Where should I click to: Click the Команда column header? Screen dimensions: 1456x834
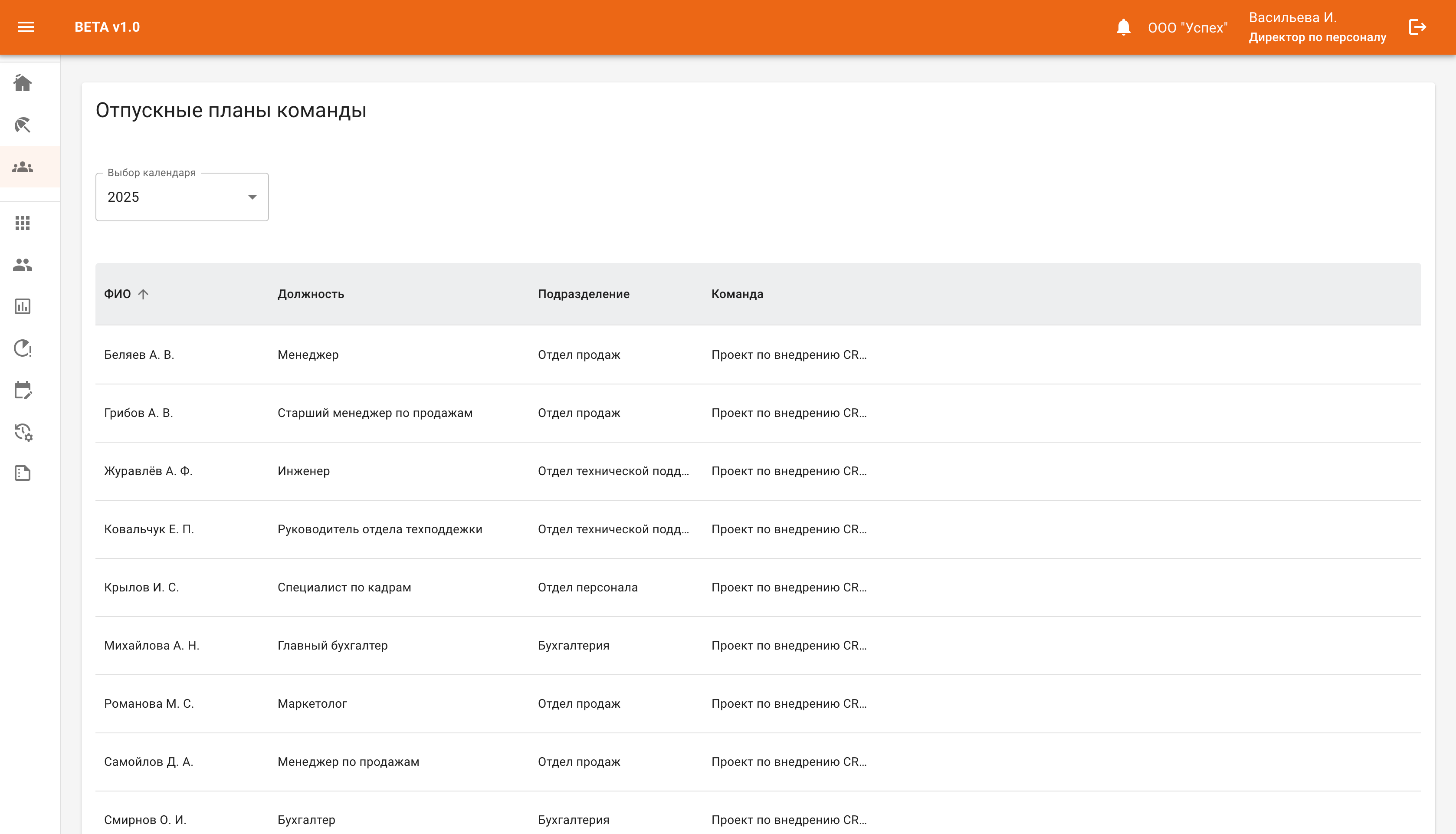pos(737,294)
